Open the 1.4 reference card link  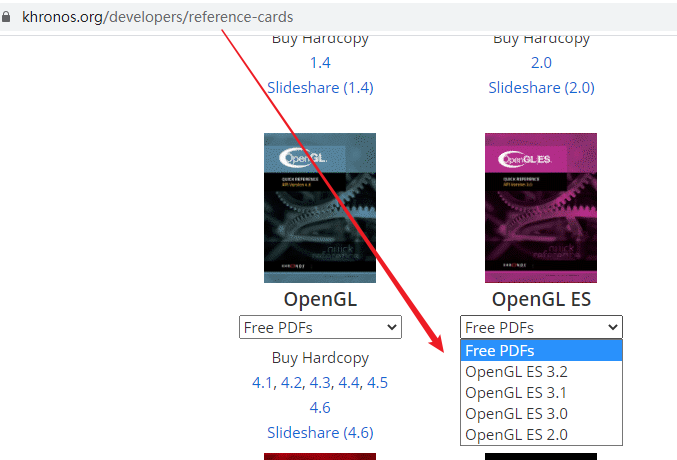320,63
